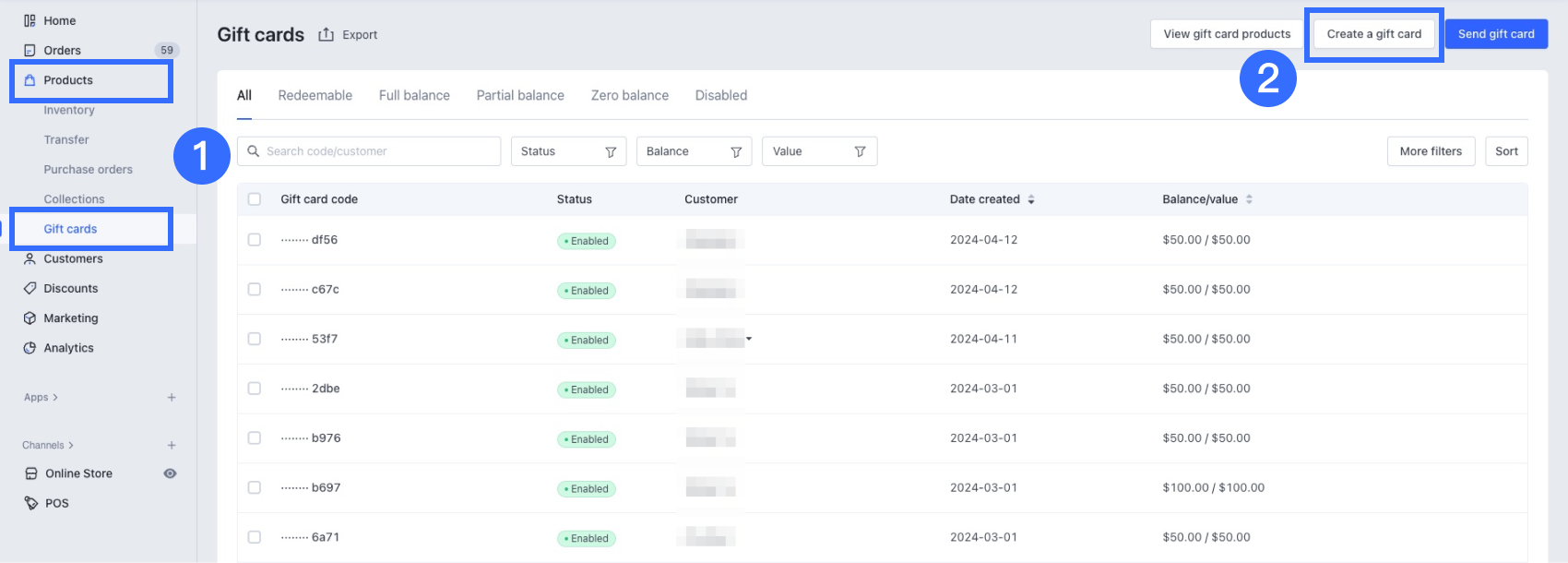
Task: Click the Home icon in sidebar
Action: (30, 20)
